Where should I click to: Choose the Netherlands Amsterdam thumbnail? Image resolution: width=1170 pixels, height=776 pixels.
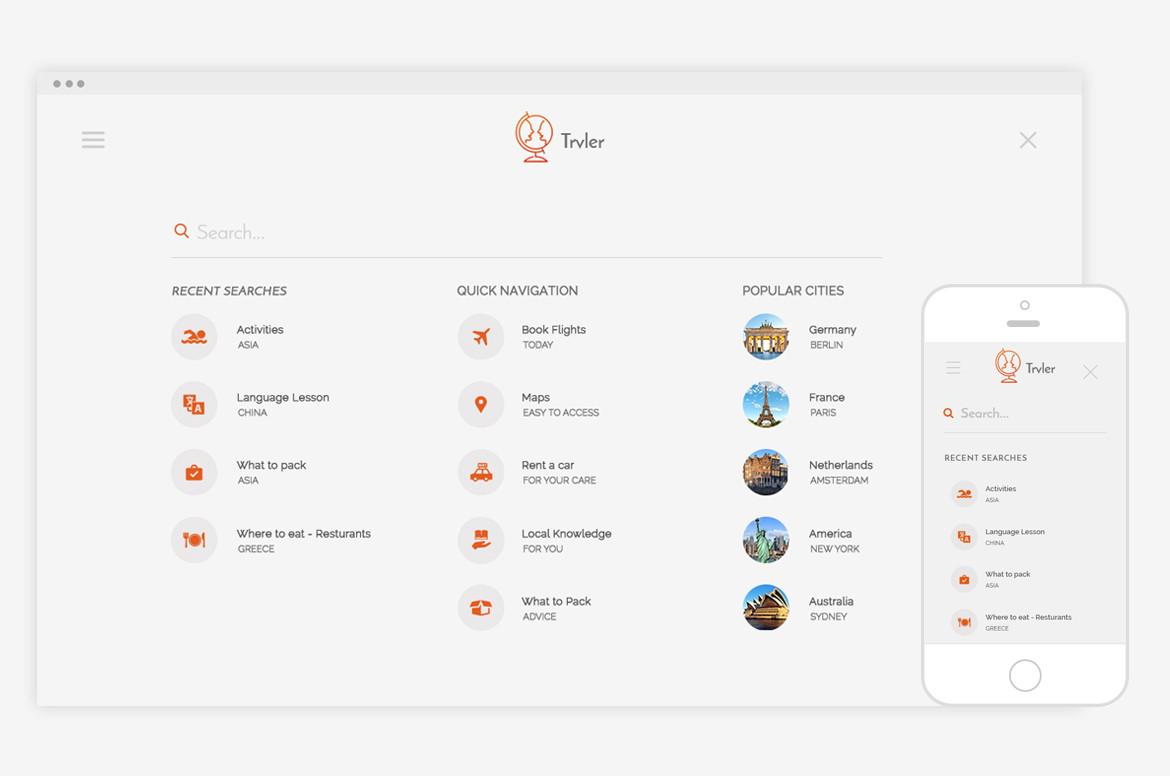tap(766, 472)
